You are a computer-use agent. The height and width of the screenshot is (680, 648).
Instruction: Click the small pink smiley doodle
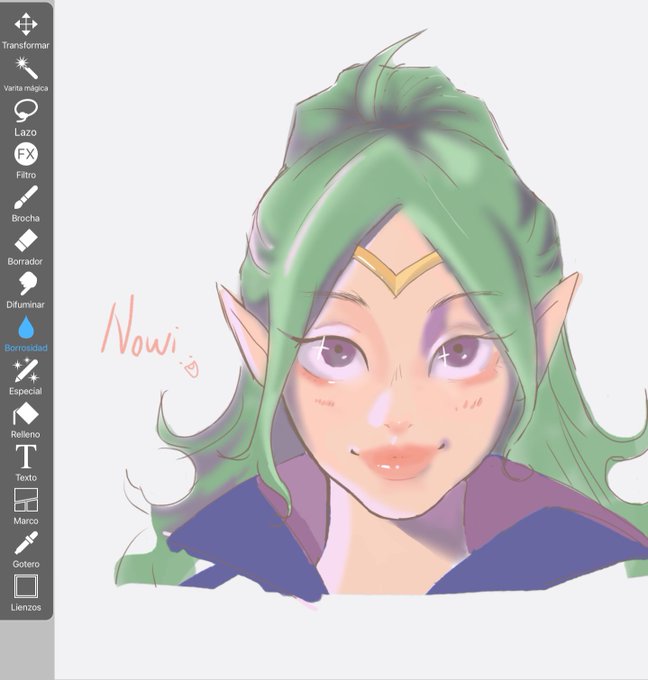click(190, 367)
